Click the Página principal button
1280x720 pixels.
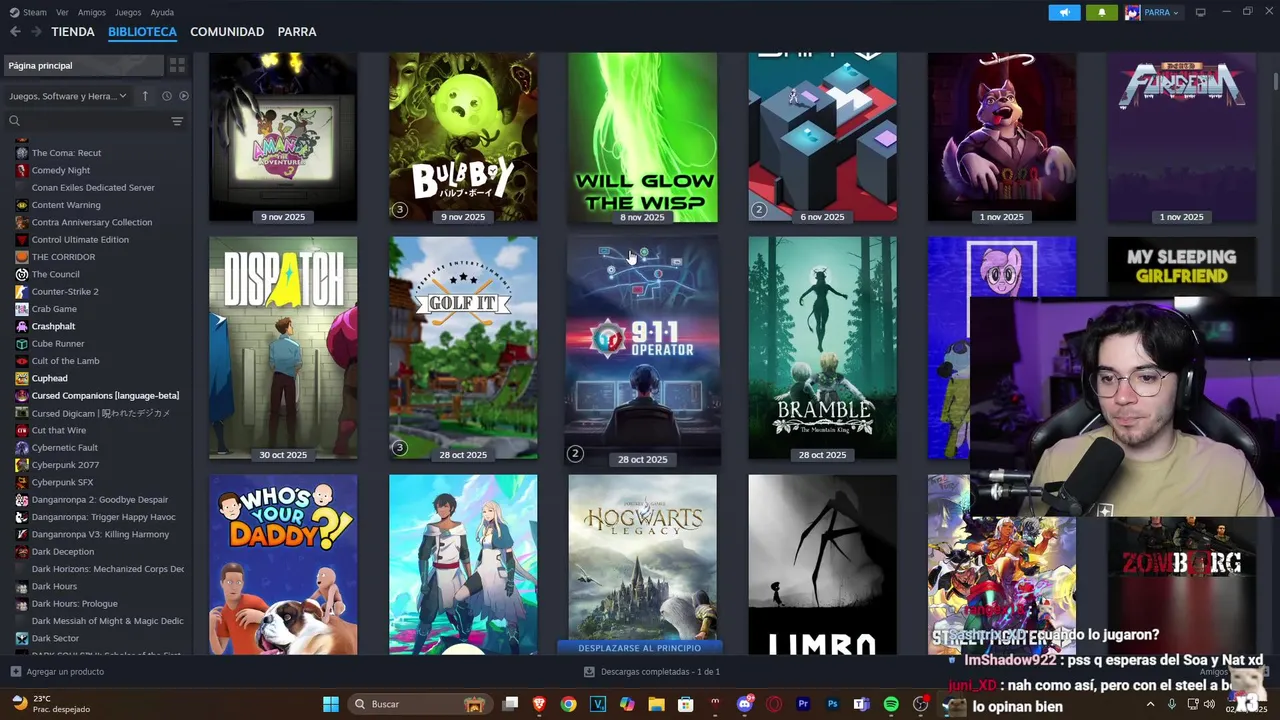point(82,65)
